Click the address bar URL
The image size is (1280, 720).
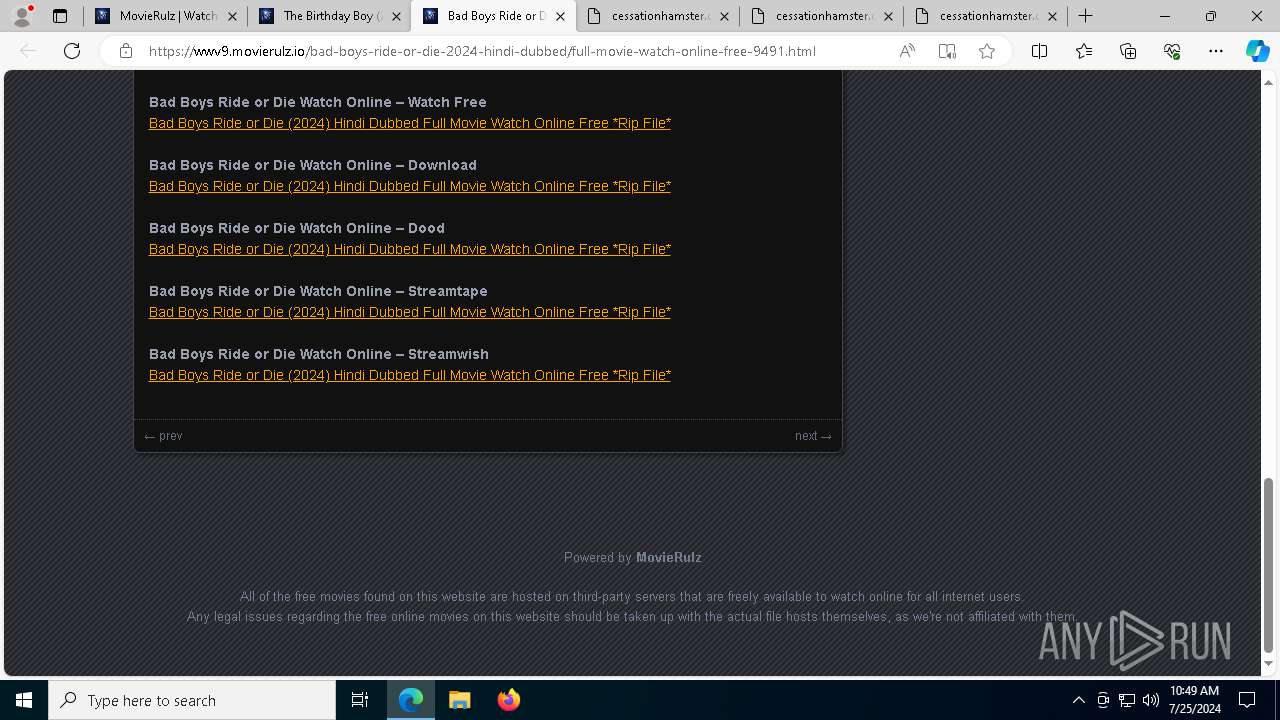coord(482,51)
